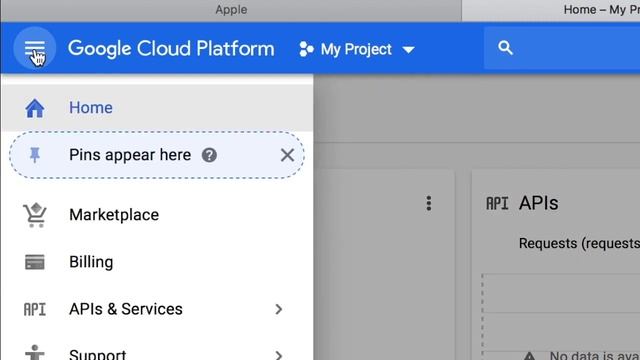Open the My Project selector dropdown
The height and width of the screenshot is (360, 640).
click(x=357, y=49)
